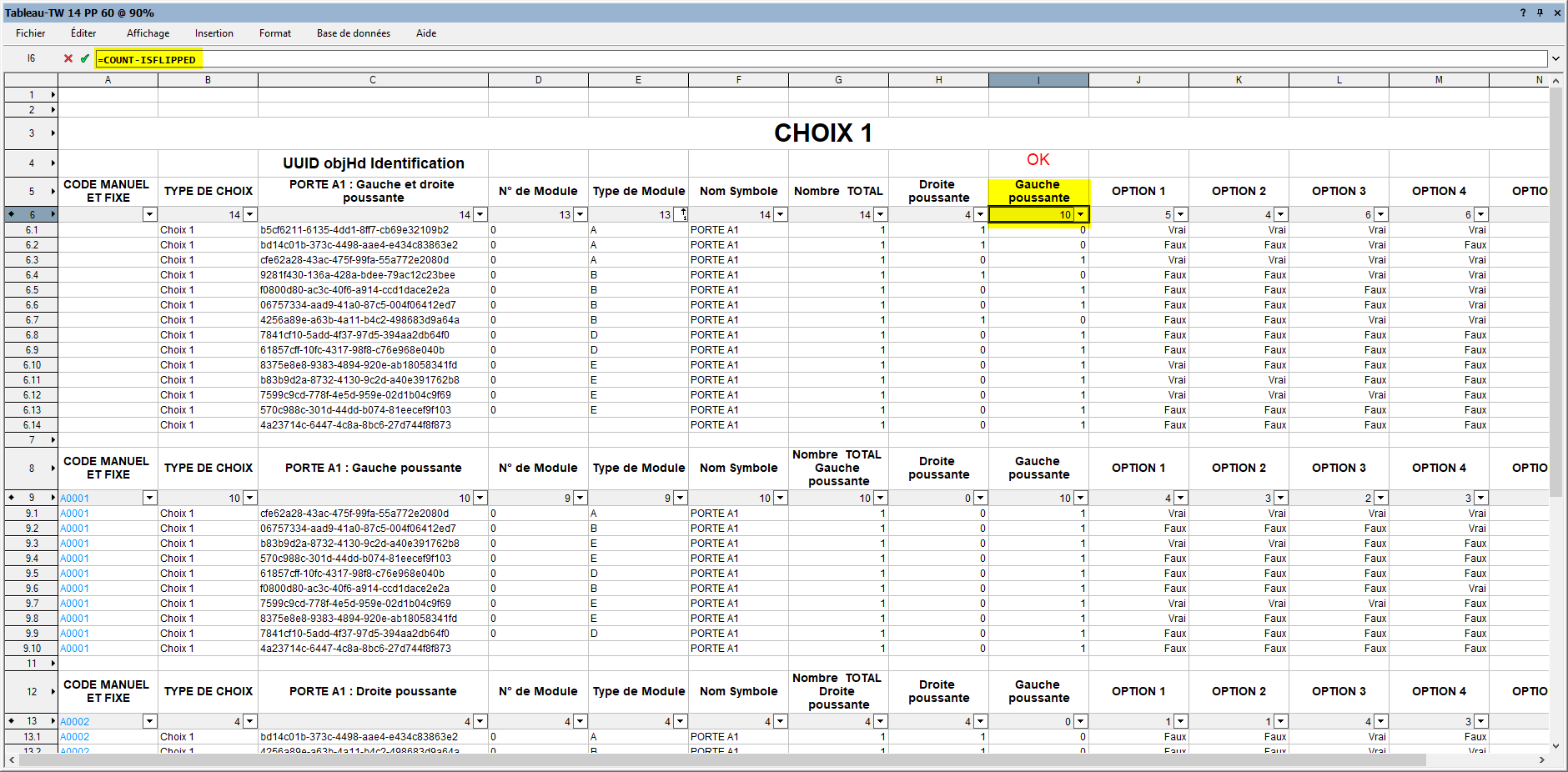Select column C header

pyautogui.click(x=373, y=80)
